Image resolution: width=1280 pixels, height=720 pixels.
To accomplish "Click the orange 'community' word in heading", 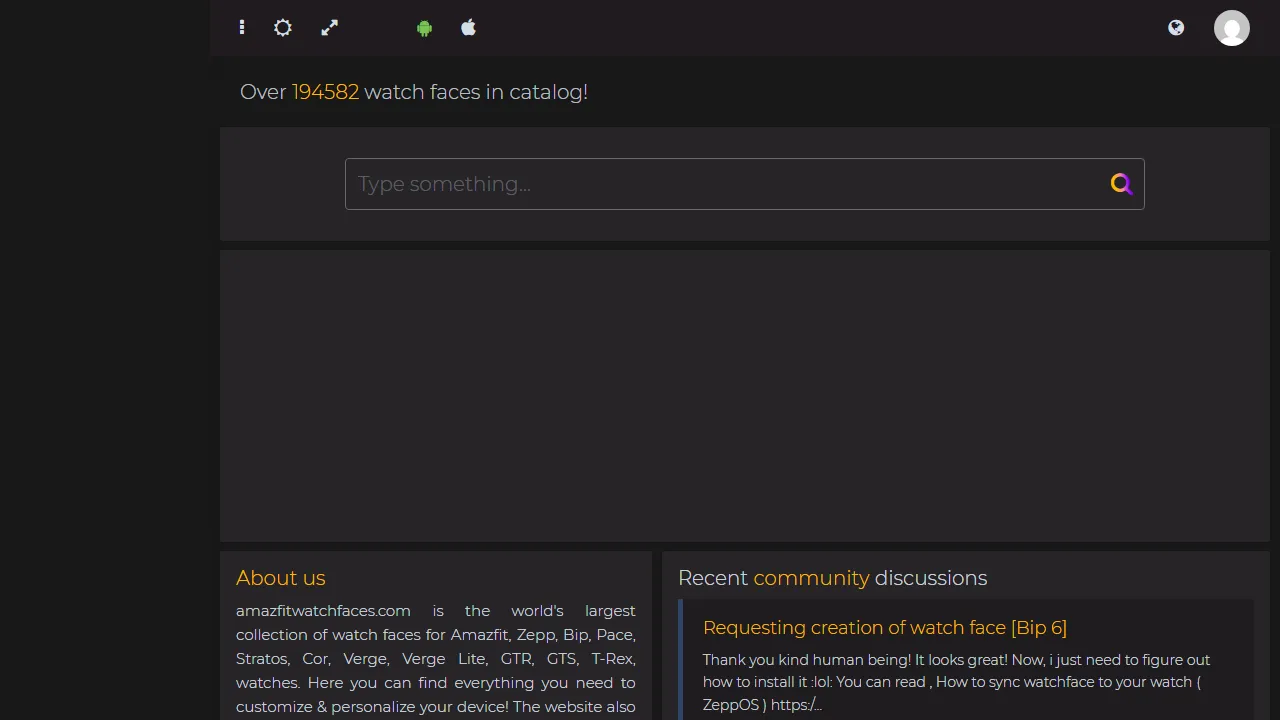I will tap(811, 578).
